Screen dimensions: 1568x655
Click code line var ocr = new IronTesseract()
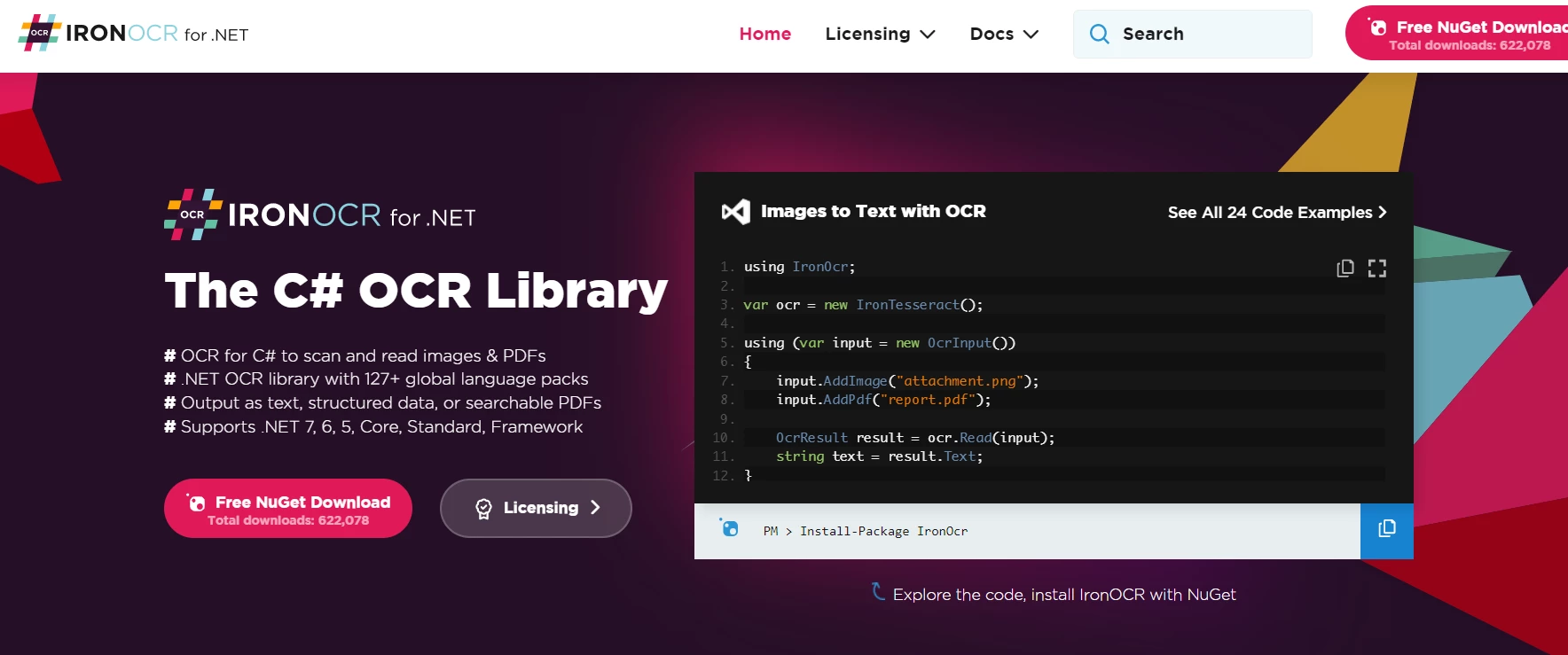click(863, 305)
